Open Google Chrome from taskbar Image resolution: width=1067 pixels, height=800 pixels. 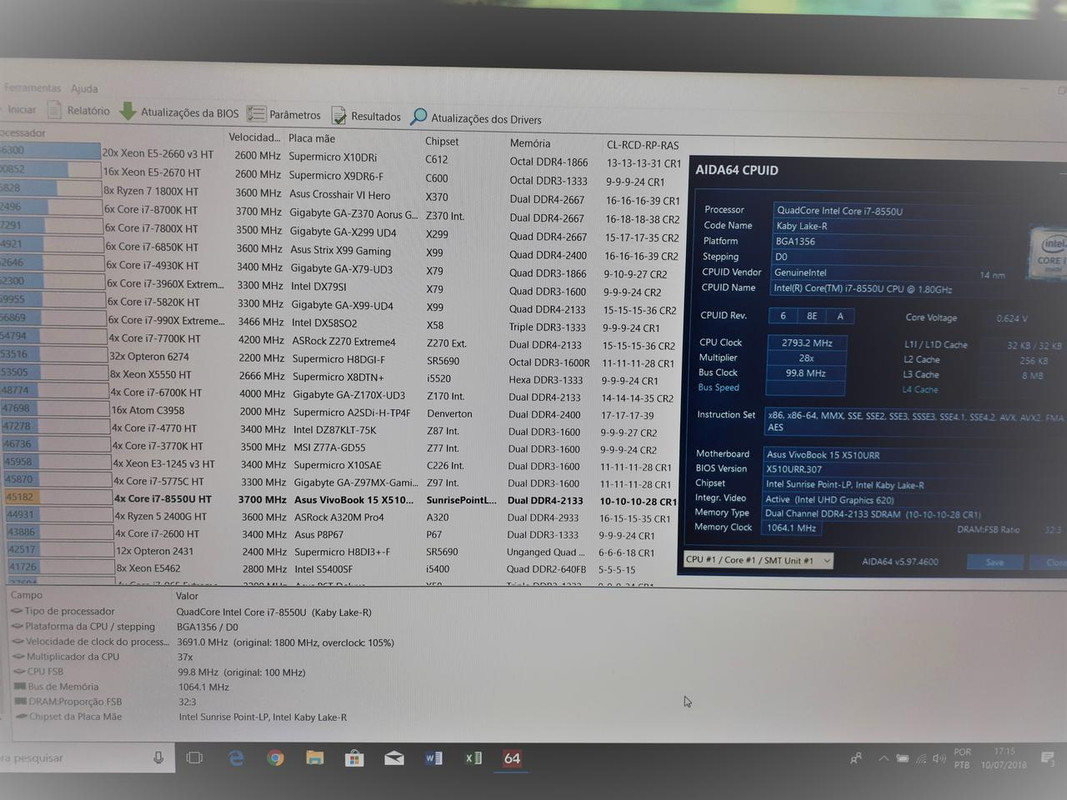(x=275, y=758)
